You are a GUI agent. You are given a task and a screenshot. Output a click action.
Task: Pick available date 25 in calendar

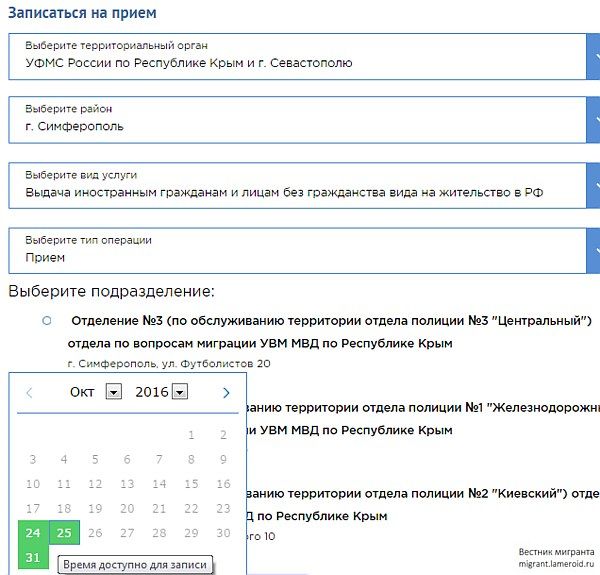[x=64, y=533]
